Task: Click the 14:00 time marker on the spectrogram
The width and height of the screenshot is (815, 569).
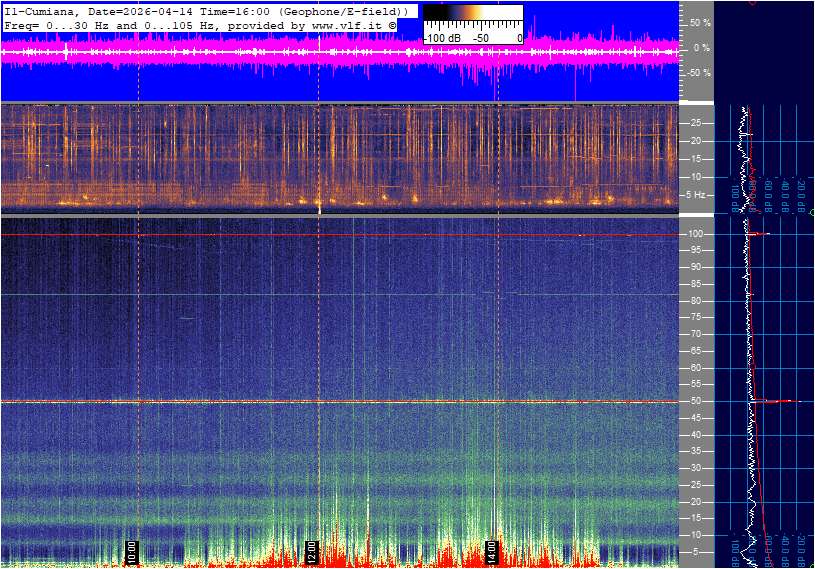Action: coord(491,552)
